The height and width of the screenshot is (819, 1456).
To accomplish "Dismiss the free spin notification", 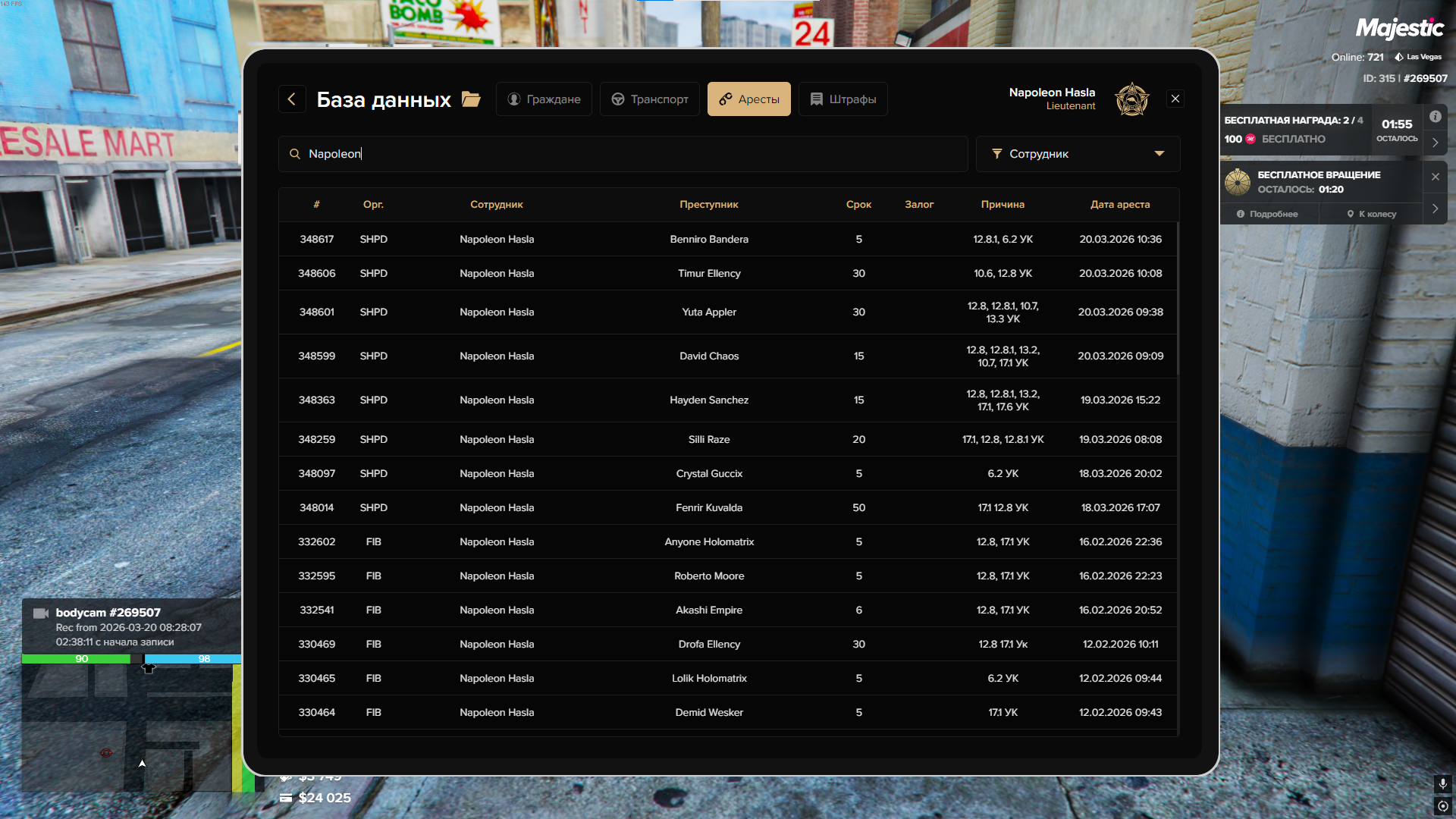I will (x=1435, y=177).
